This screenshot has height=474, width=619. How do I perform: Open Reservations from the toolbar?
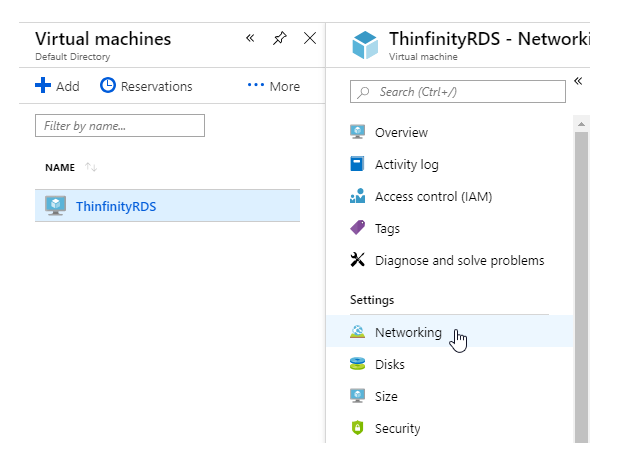click(x=156, y=86)
